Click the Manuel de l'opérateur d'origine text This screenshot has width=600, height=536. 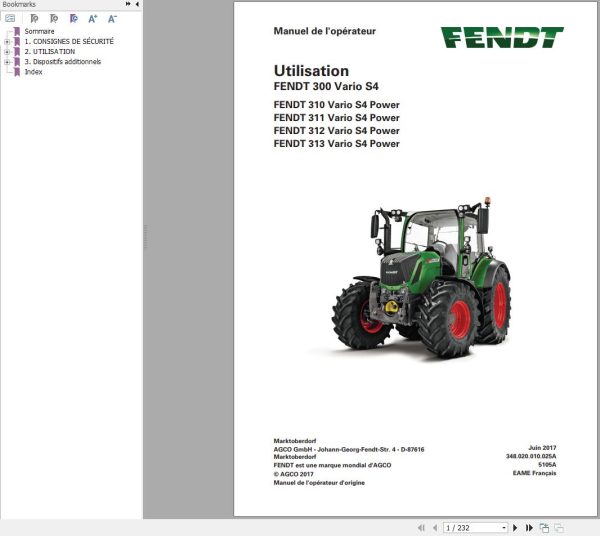[319, 483]
